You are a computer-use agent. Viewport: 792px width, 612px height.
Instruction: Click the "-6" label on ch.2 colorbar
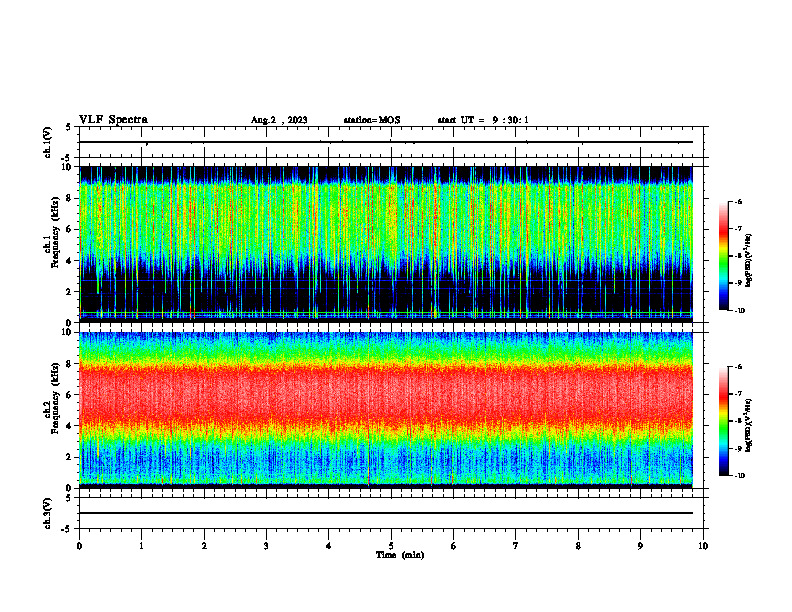738,367
